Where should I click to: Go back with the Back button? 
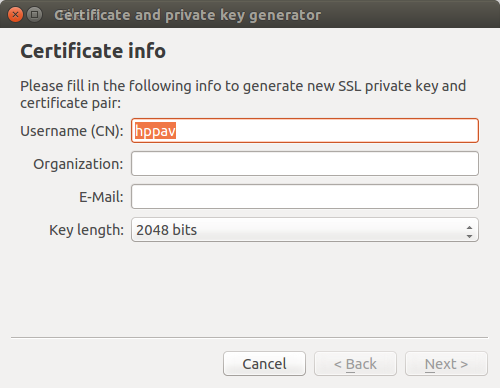pos(355,364)
